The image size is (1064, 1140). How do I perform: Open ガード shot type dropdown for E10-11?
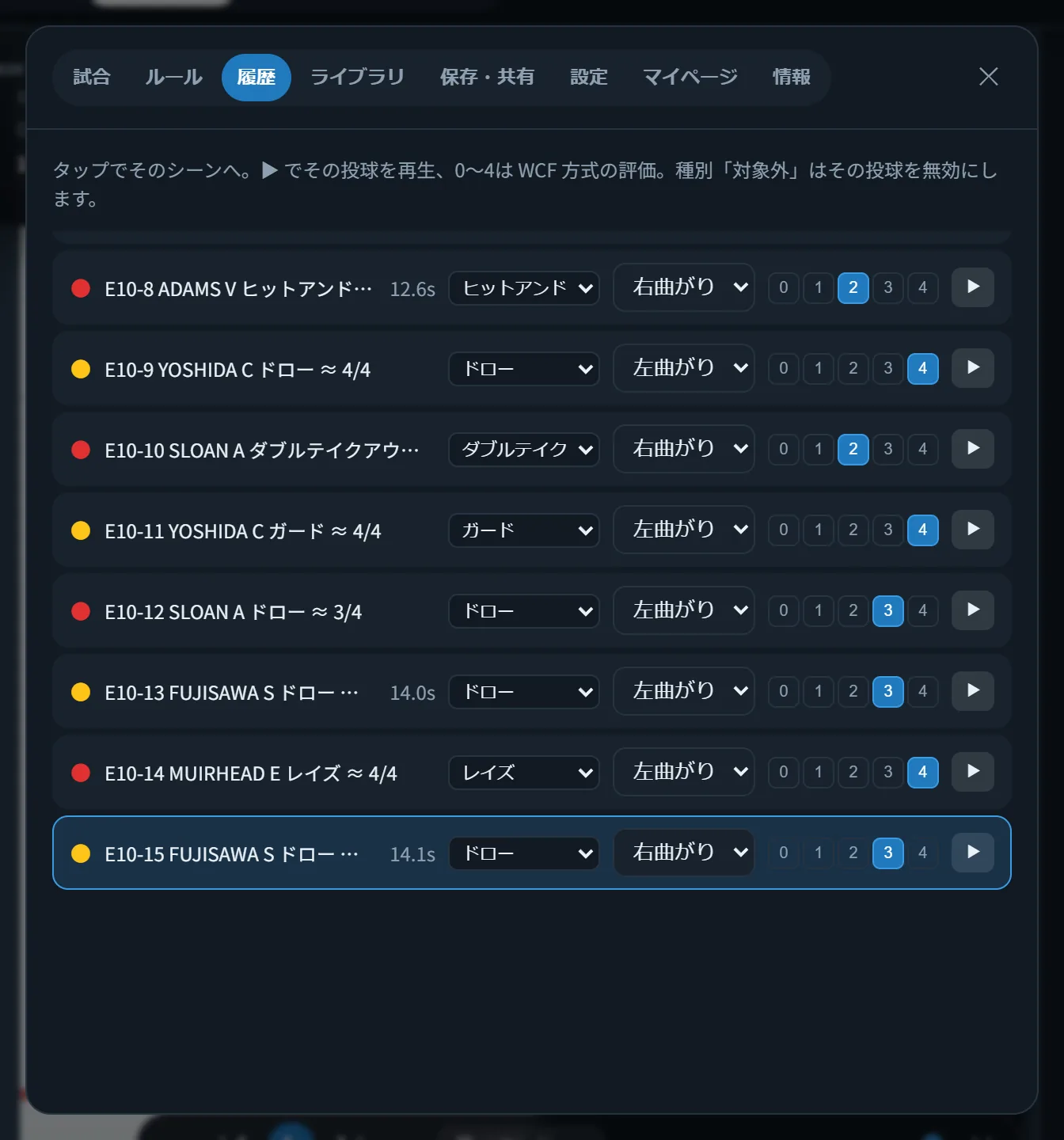click(524, 530)
